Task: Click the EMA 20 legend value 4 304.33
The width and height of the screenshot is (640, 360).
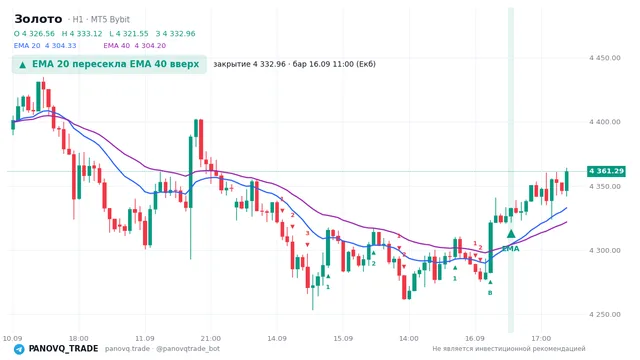Action: tap(60, 46)
